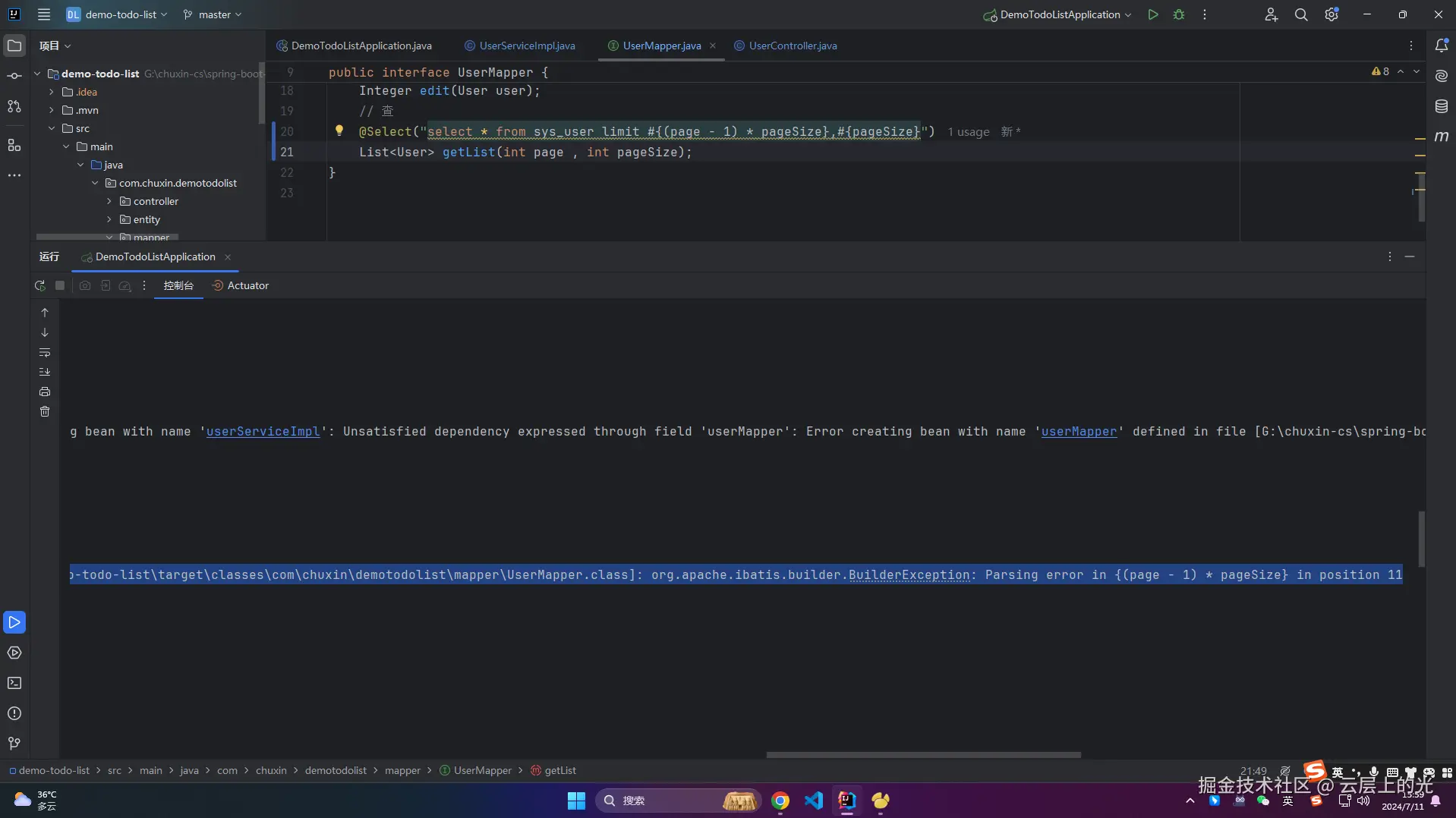Open the Notifications bell panel
The height and width of the screenshot is (818, 1456).
point(1442,46)
